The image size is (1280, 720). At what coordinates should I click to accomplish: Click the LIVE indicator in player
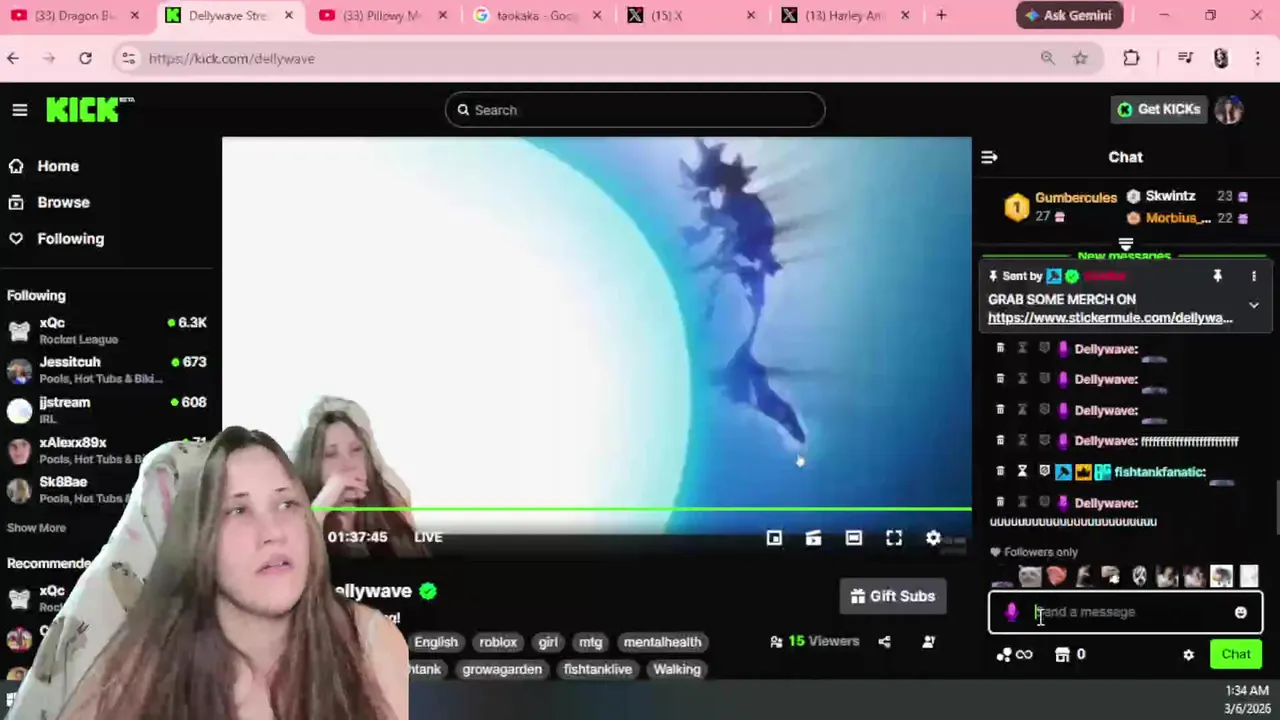coord(428,537)
